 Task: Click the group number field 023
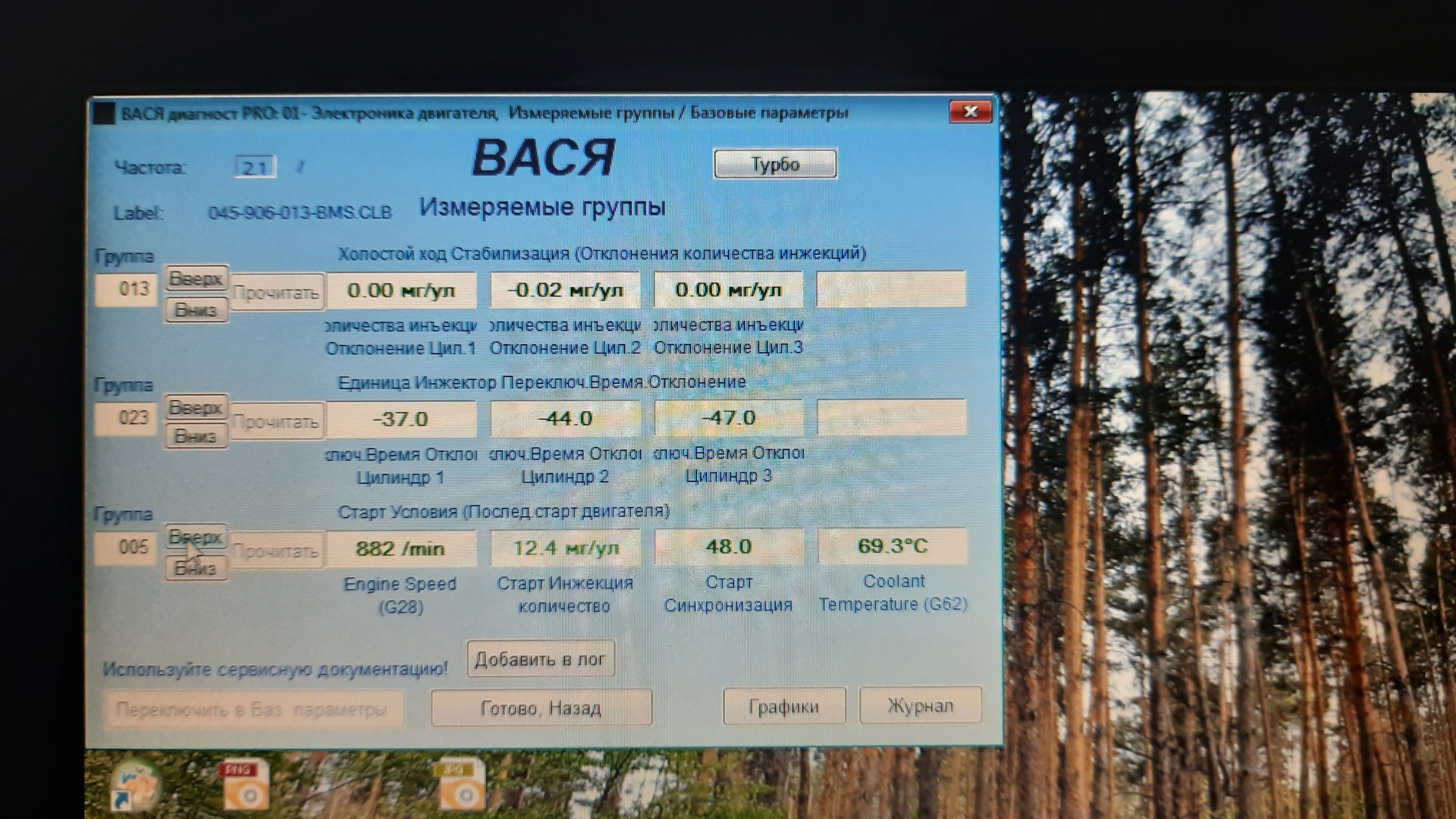(x=126, y=418)
